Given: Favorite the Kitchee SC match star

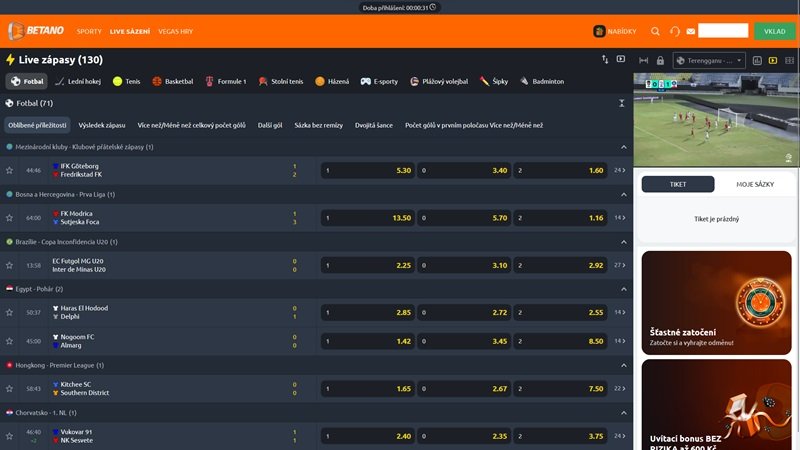Looking at the screenshot, I should tap(9, 389).
